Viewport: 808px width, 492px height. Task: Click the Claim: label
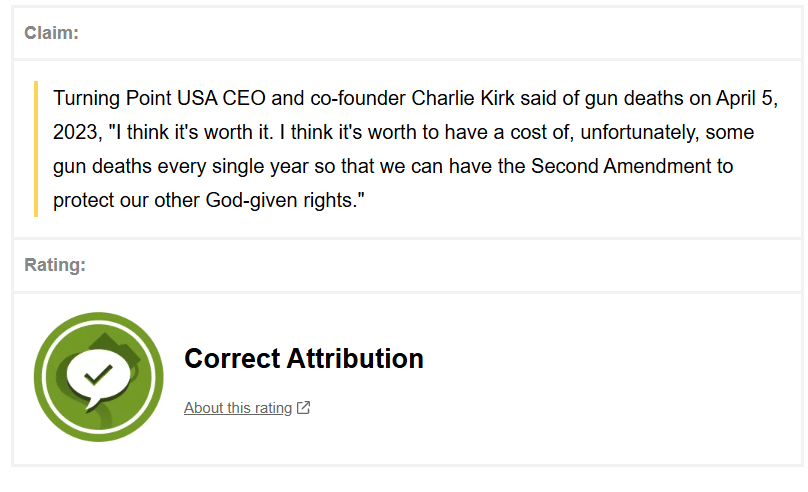(x=52, y=33)
